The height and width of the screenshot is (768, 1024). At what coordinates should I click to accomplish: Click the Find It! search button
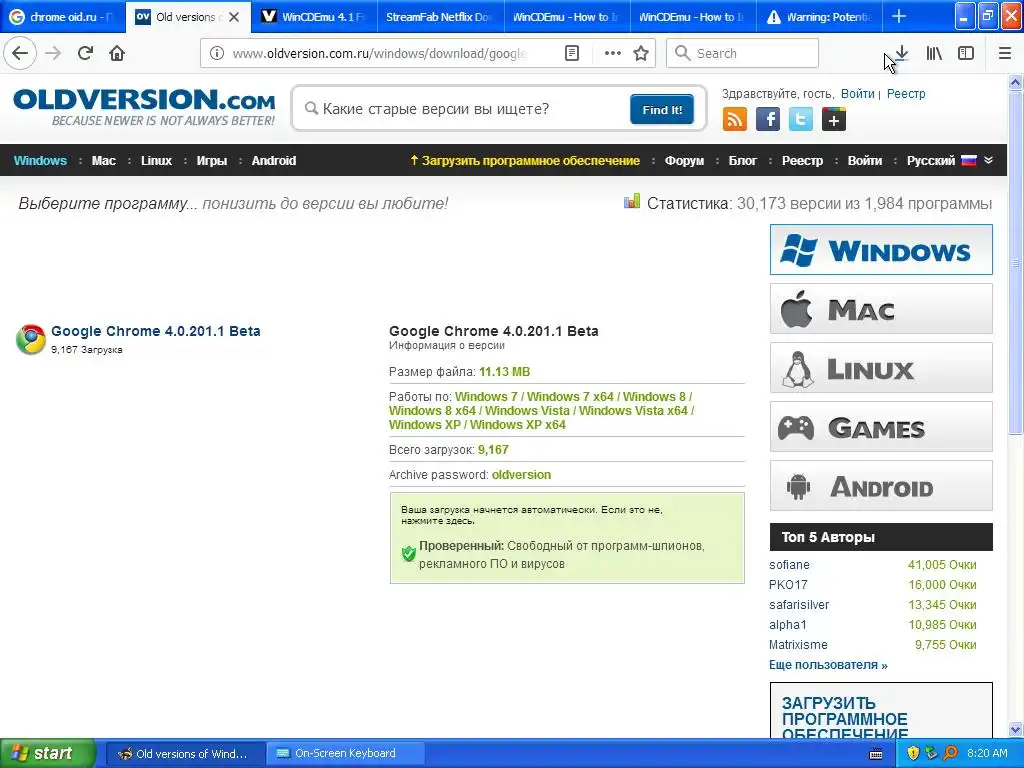point(662,109)
